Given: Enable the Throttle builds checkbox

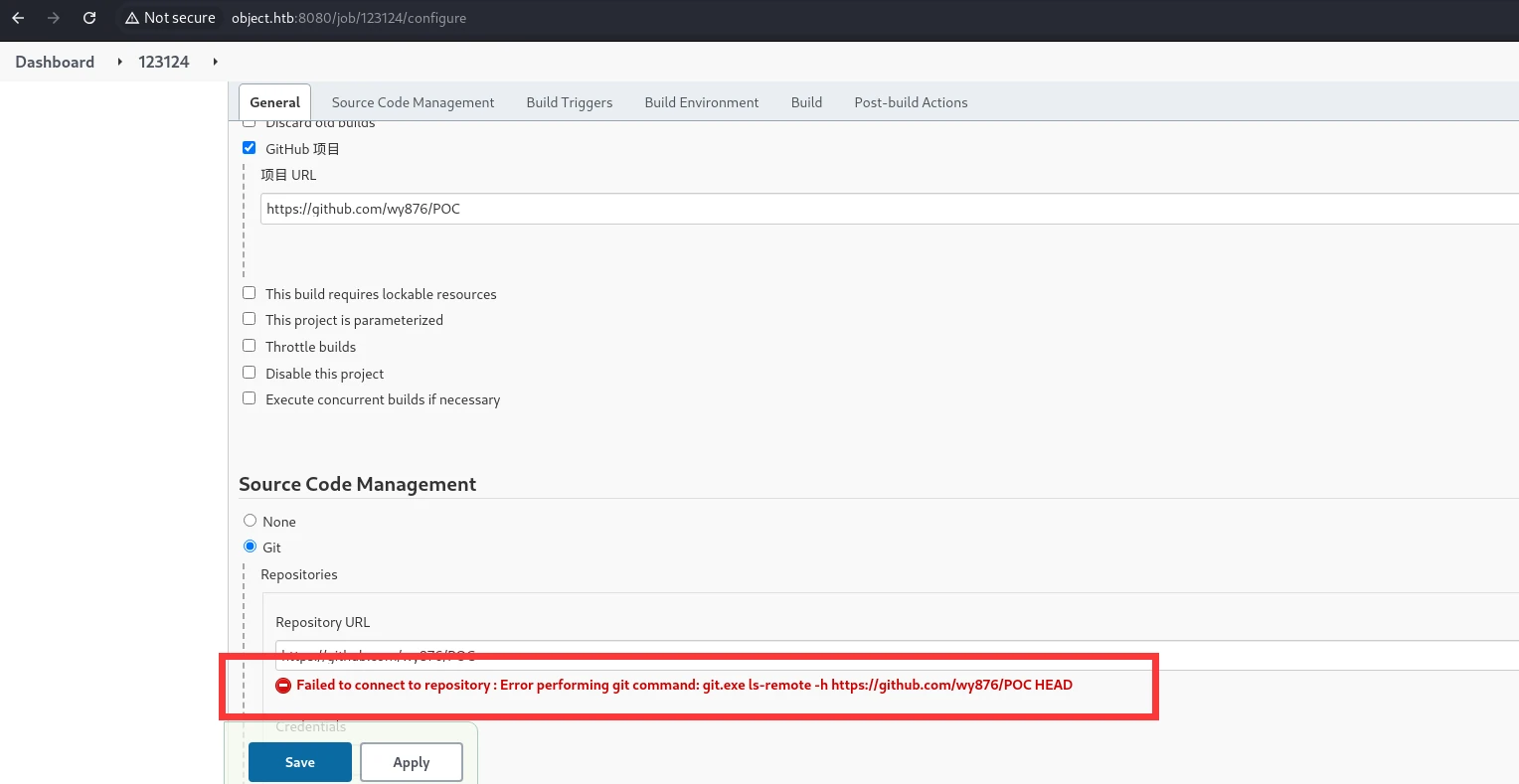Looking at the screenshot, I should (250, 346).
